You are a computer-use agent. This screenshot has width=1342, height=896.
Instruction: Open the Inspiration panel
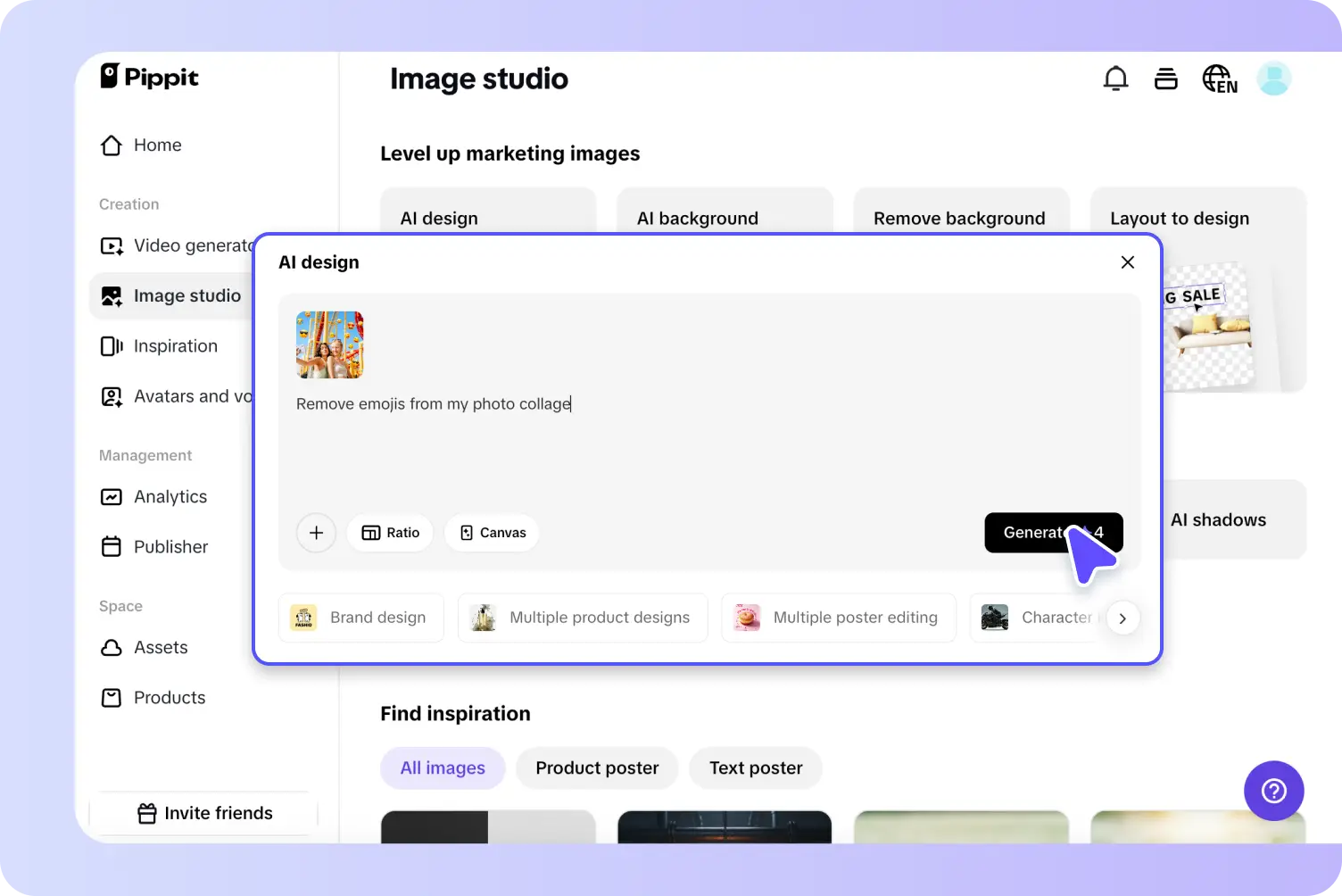pos(175,345)
